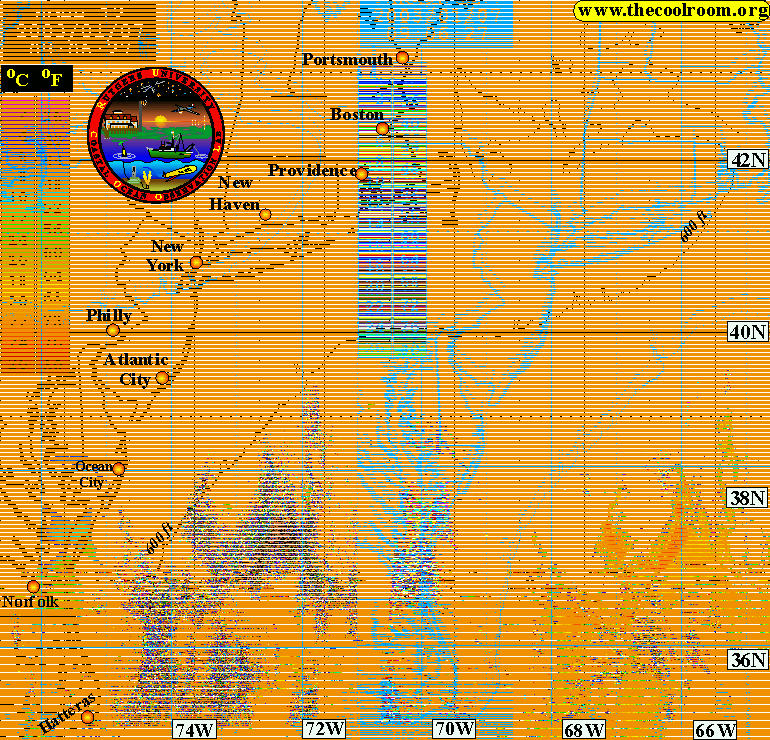Click the 600 ft label near 66W
770x740 pixels.
coord(695,226)
